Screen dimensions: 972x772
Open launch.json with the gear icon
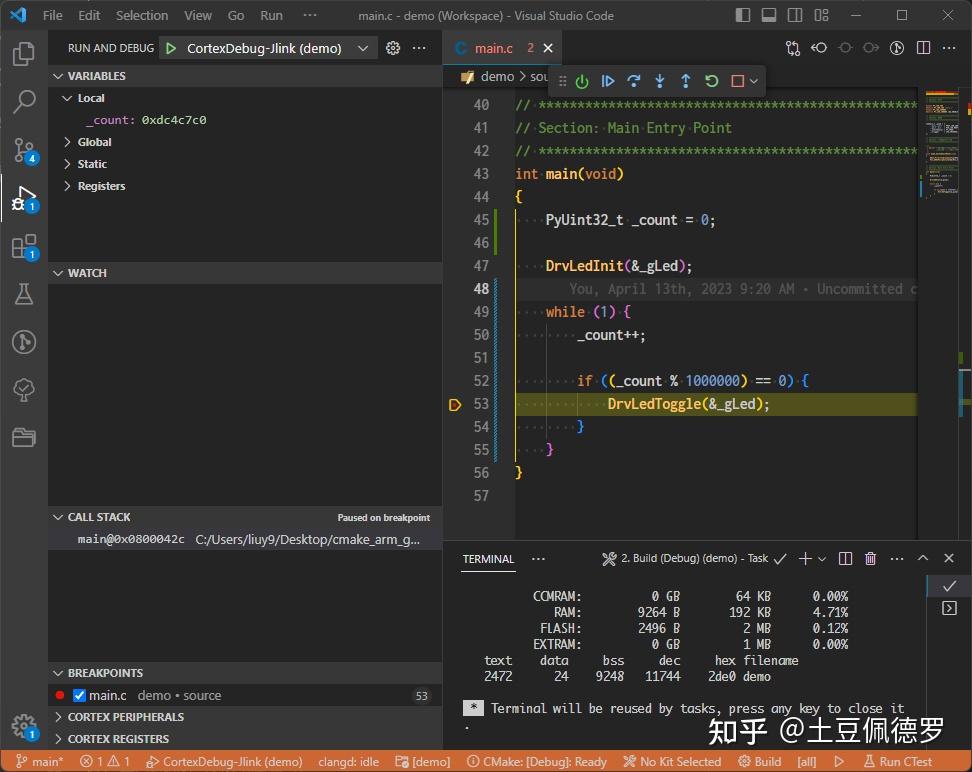tap(393, 48)
